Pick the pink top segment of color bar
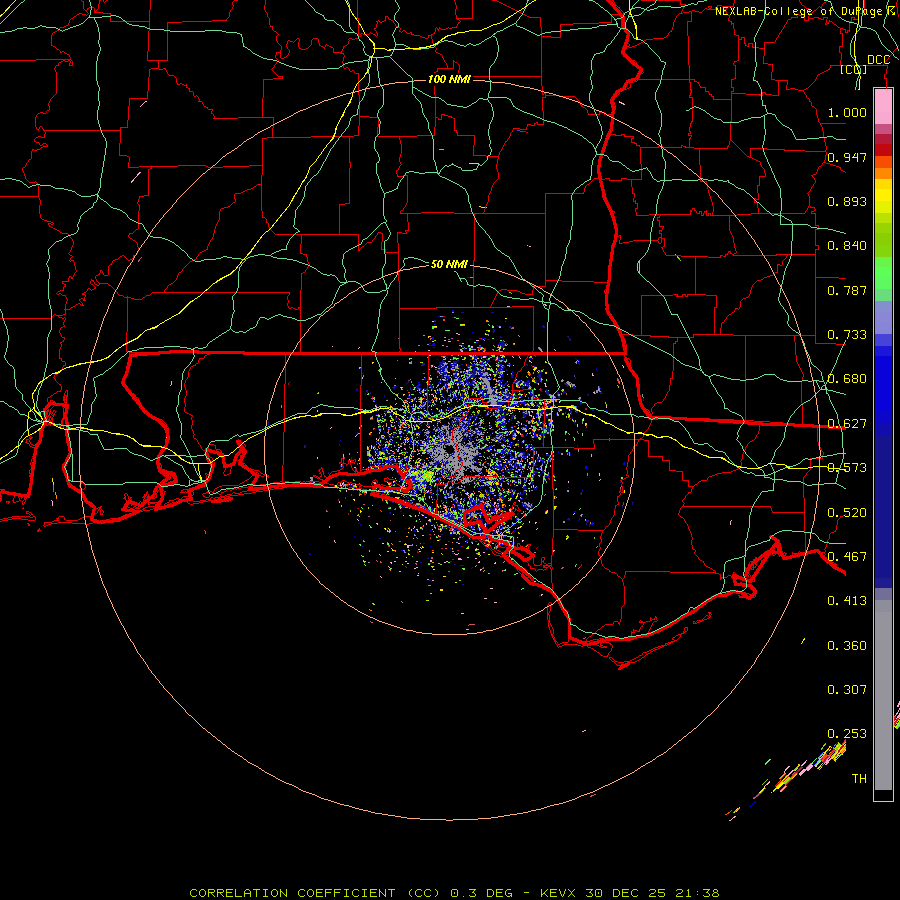This screenshot has height=900, width=900. click(x=883, y=107)
